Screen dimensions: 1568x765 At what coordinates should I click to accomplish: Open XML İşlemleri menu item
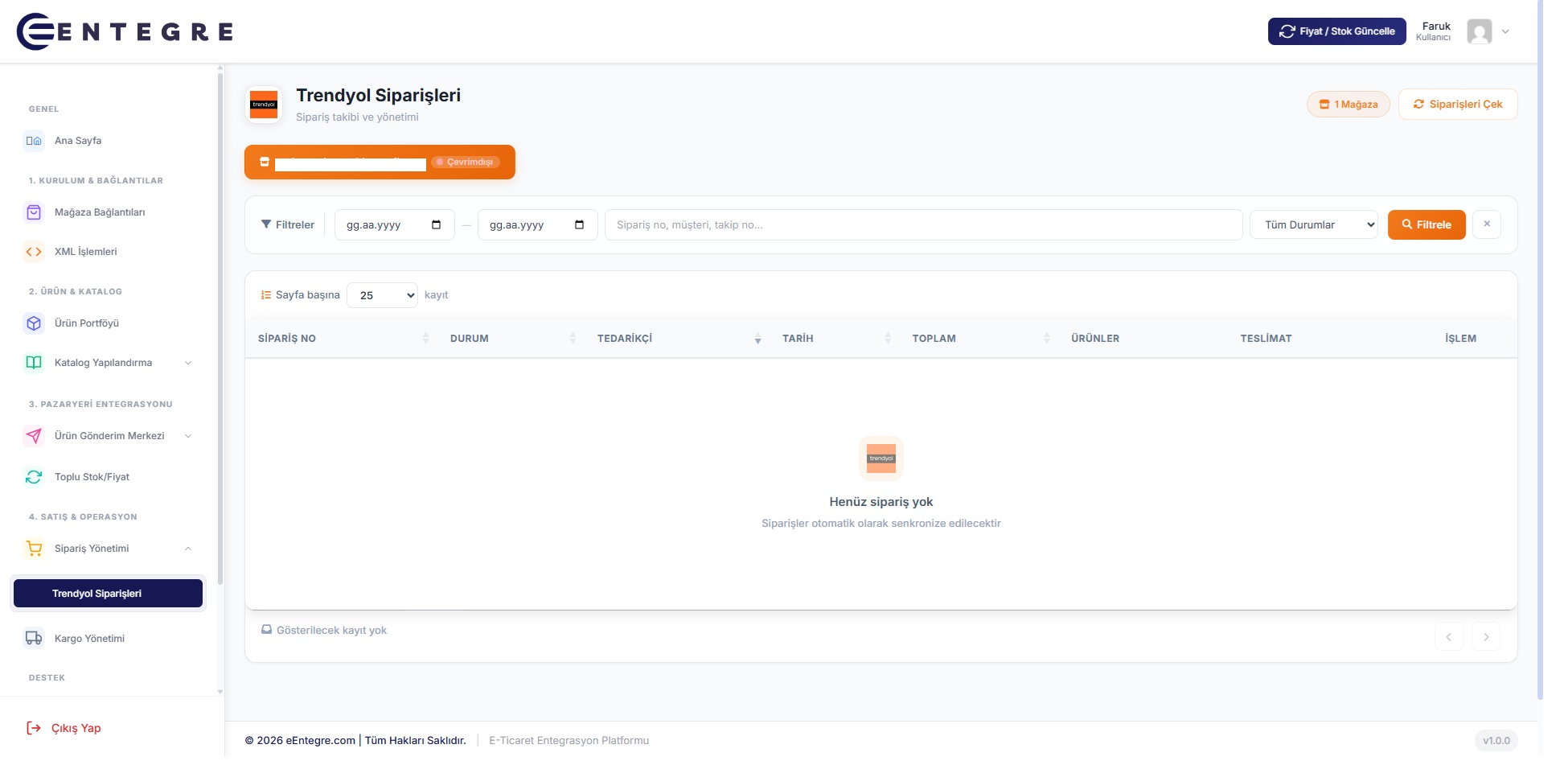point(108,252)
